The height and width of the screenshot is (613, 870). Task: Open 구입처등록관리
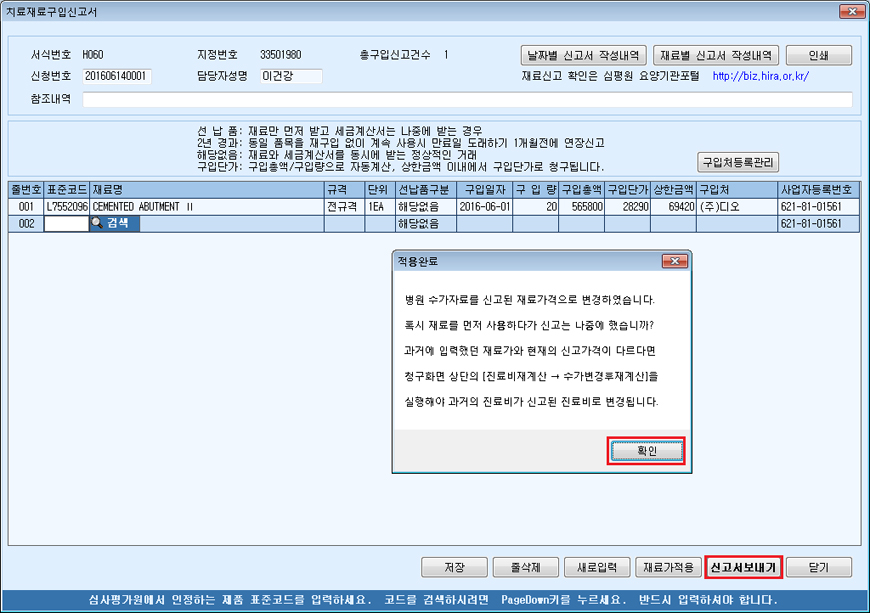coord(737,162)
